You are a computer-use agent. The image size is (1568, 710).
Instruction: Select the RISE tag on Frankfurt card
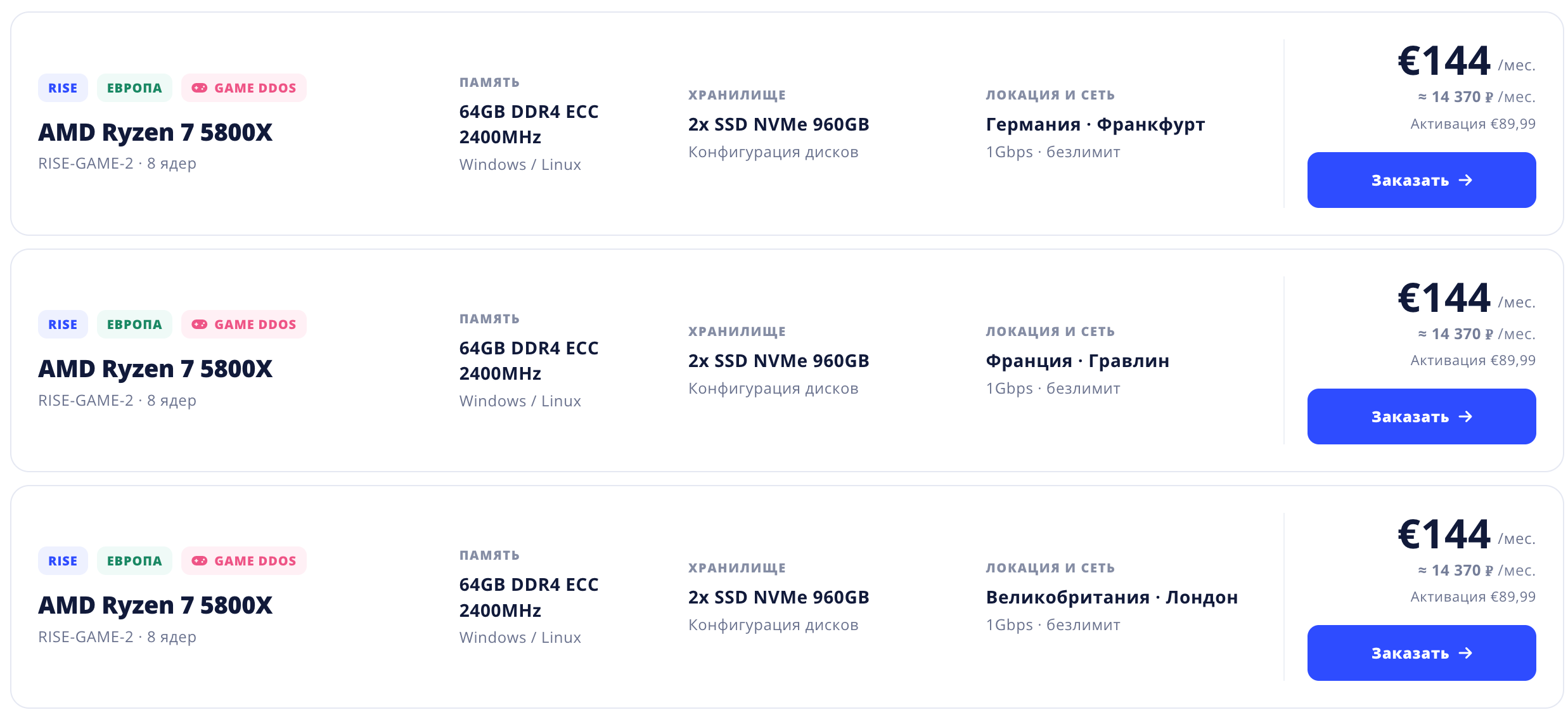(63, 88)
